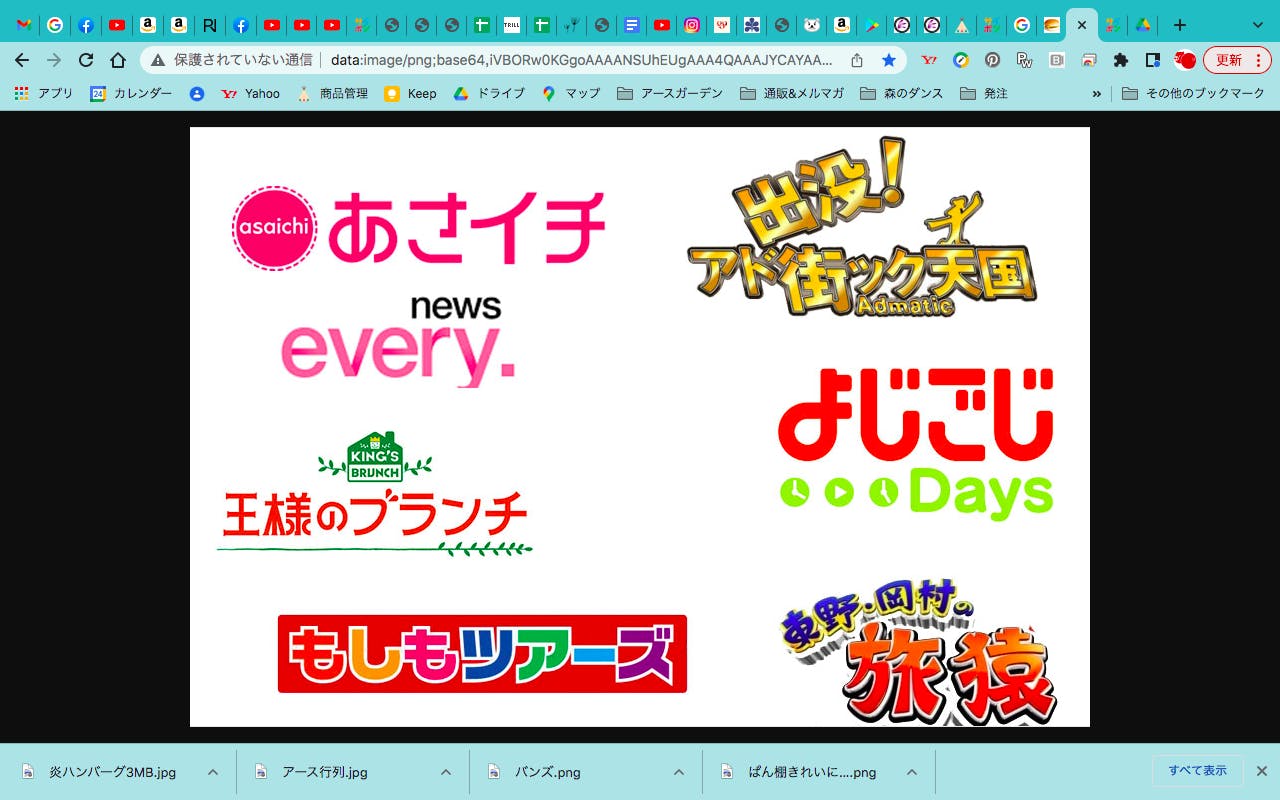Open the カレンダー bookmark
Image resolution: width=1280 pixels, height=800 pixels.
[131, 93]
